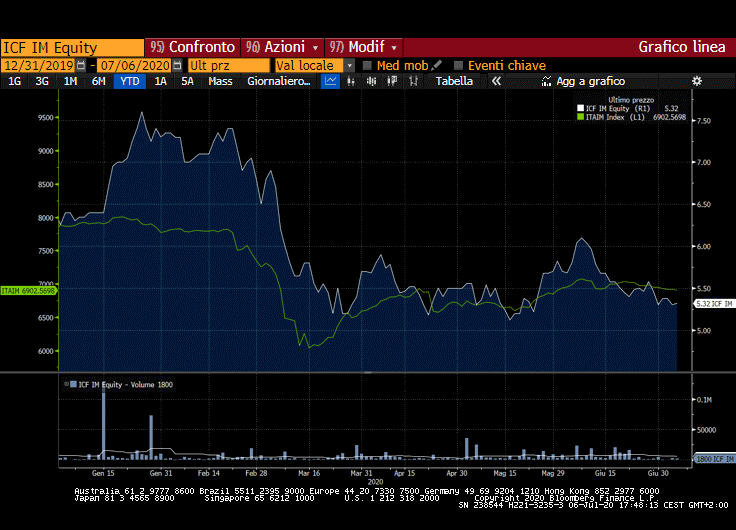Toggle the Med mob checkbox
The width and height of the screenshot is (736, 530).
point(367,65)
